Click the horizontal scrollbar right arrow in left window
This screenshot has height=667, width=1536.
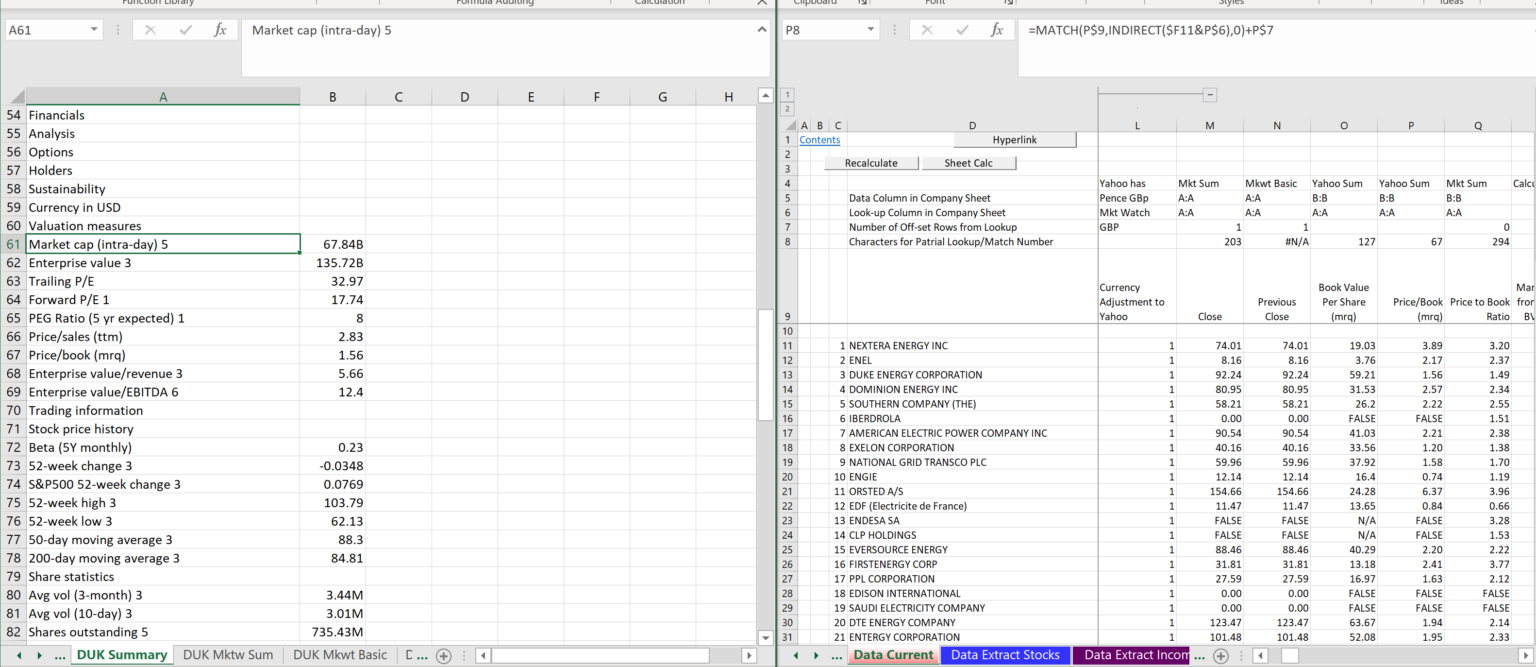click(x=749, y=655)
